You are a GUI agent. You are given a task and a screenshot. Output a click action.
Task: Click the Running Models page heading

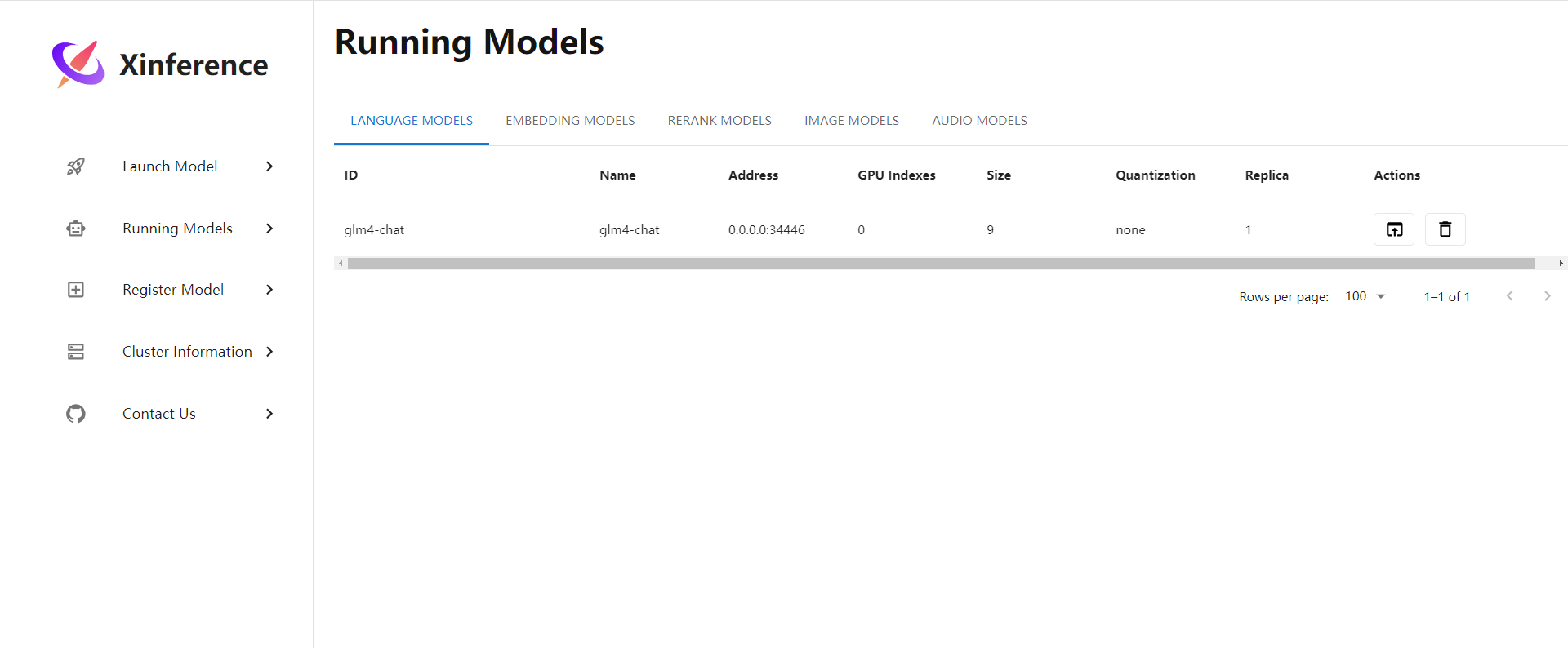(470, 42)
